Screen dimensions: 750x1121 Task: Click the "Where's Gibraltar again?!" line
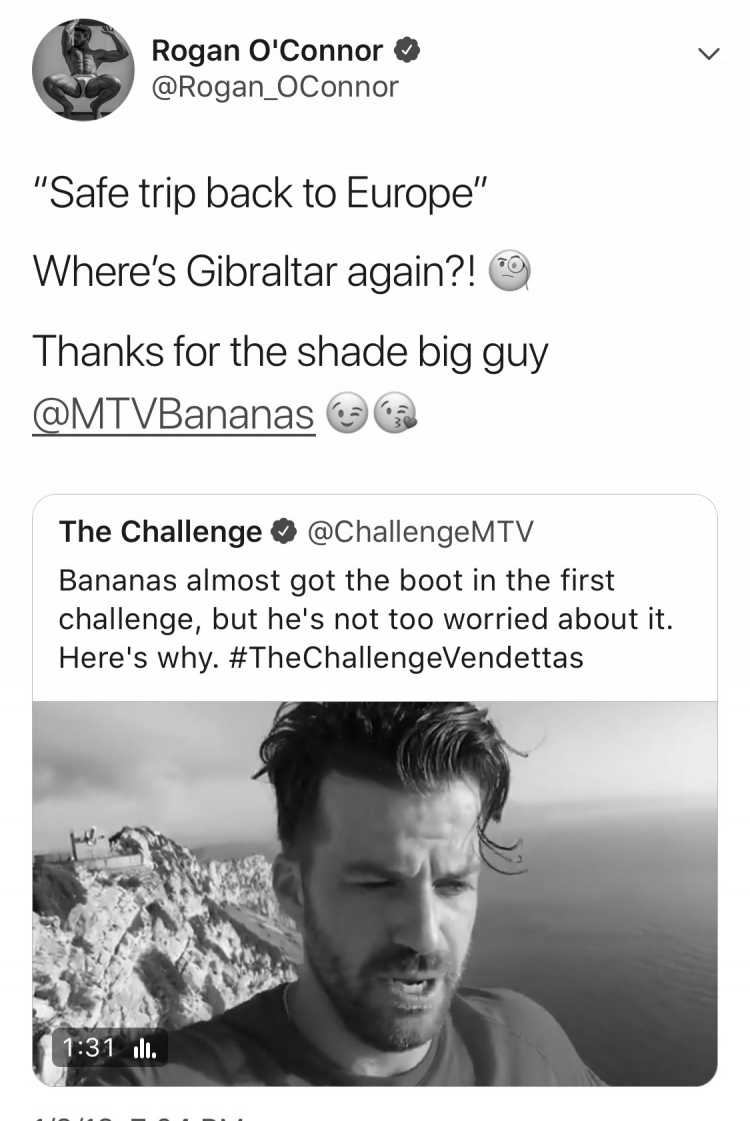[255, 272]
